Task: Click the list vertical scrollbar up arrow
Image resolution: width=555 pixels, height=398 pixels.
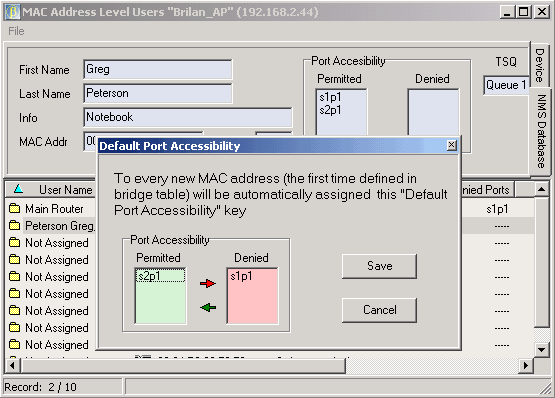Action: click(x=541, y=189)
